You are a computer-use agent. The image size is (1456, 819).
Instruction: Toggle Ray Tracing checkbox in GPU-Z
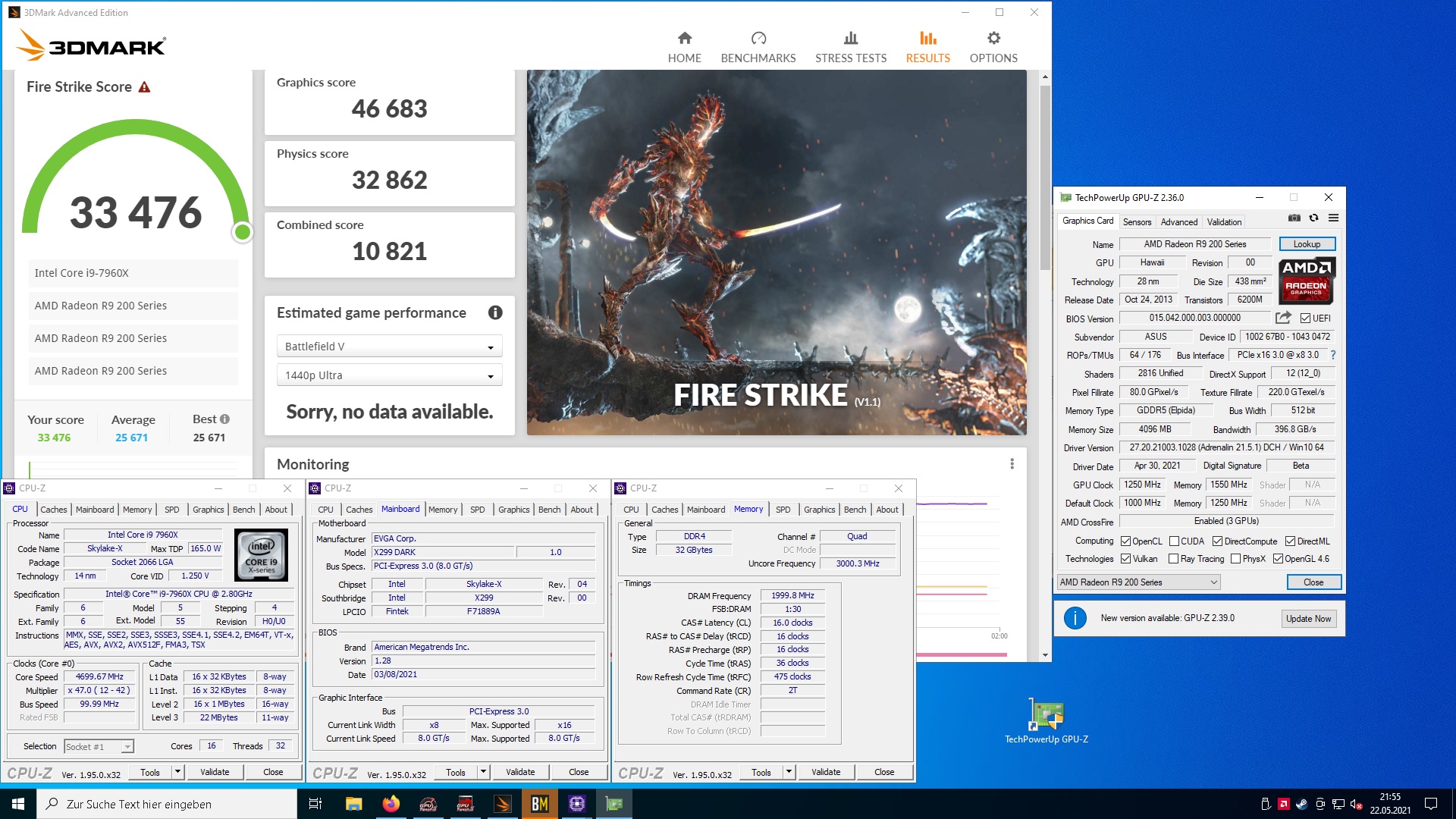1173,559
